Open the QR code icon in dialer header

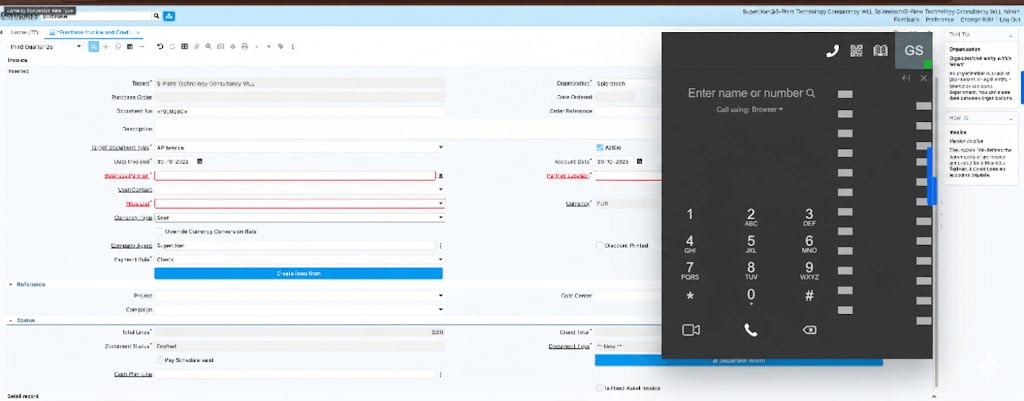pyautogui.click(x=856, y=51)
